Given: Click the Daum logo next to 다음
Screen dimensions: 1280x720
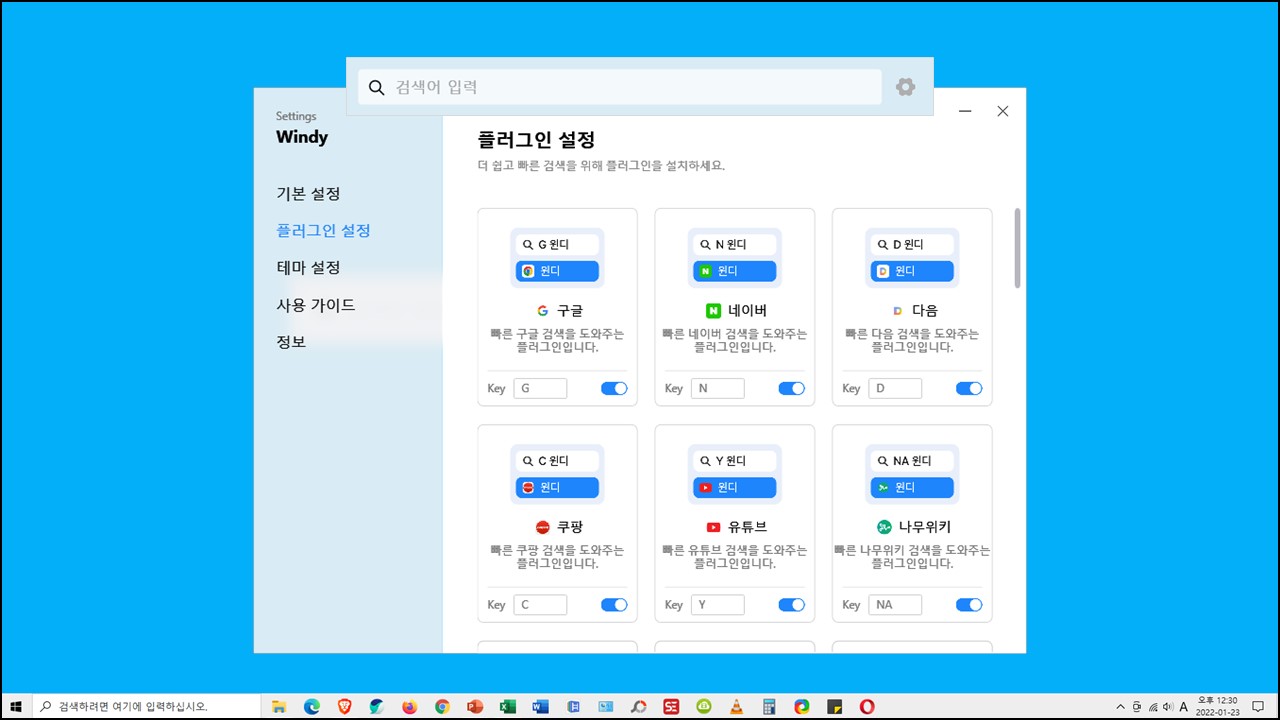Looking at the screenshot, I should (x=898, y=310).
